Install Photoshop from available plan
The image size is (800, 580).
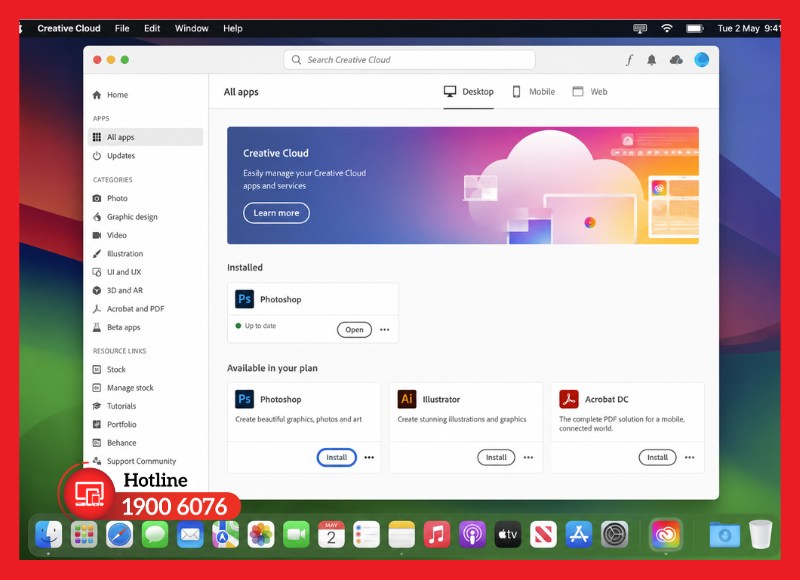tap(336, 458)
